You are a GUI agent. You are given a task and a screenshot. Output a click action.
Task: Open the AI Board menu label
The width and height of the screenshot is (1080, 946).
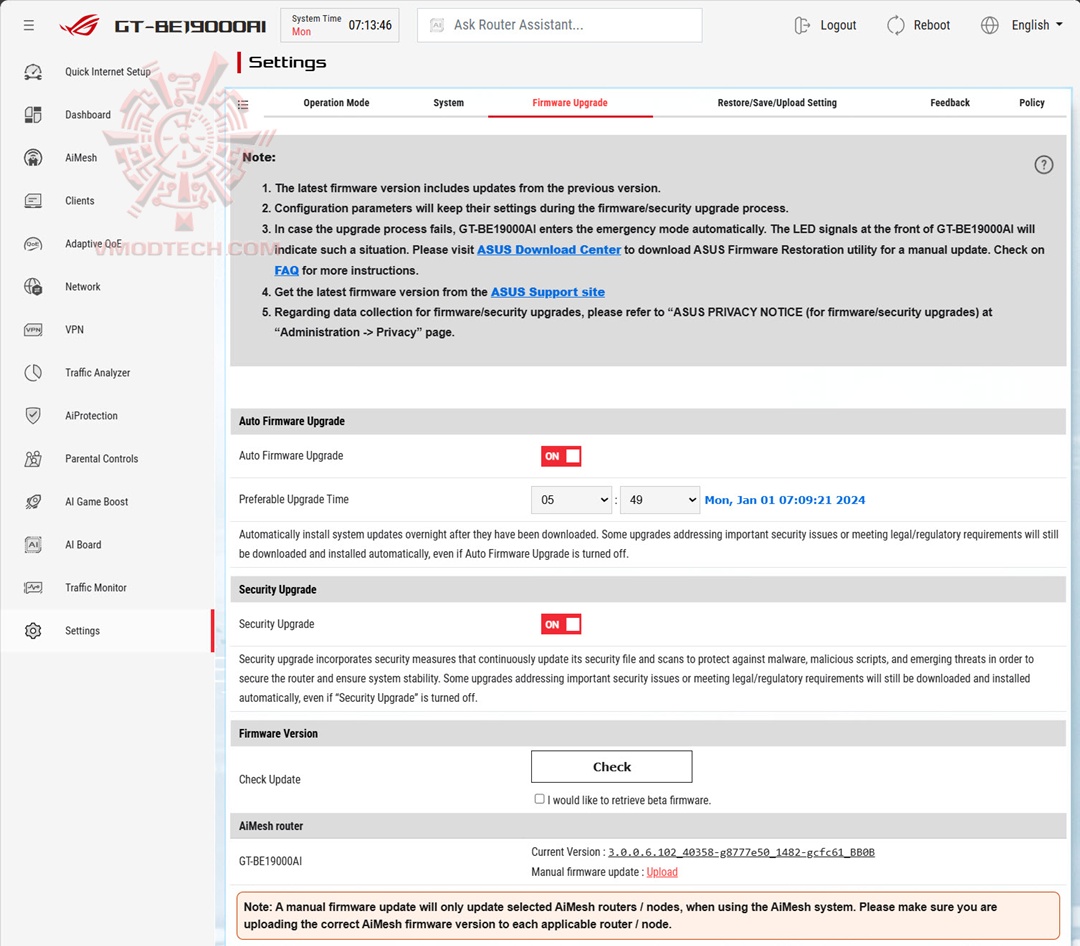(83, 544)
